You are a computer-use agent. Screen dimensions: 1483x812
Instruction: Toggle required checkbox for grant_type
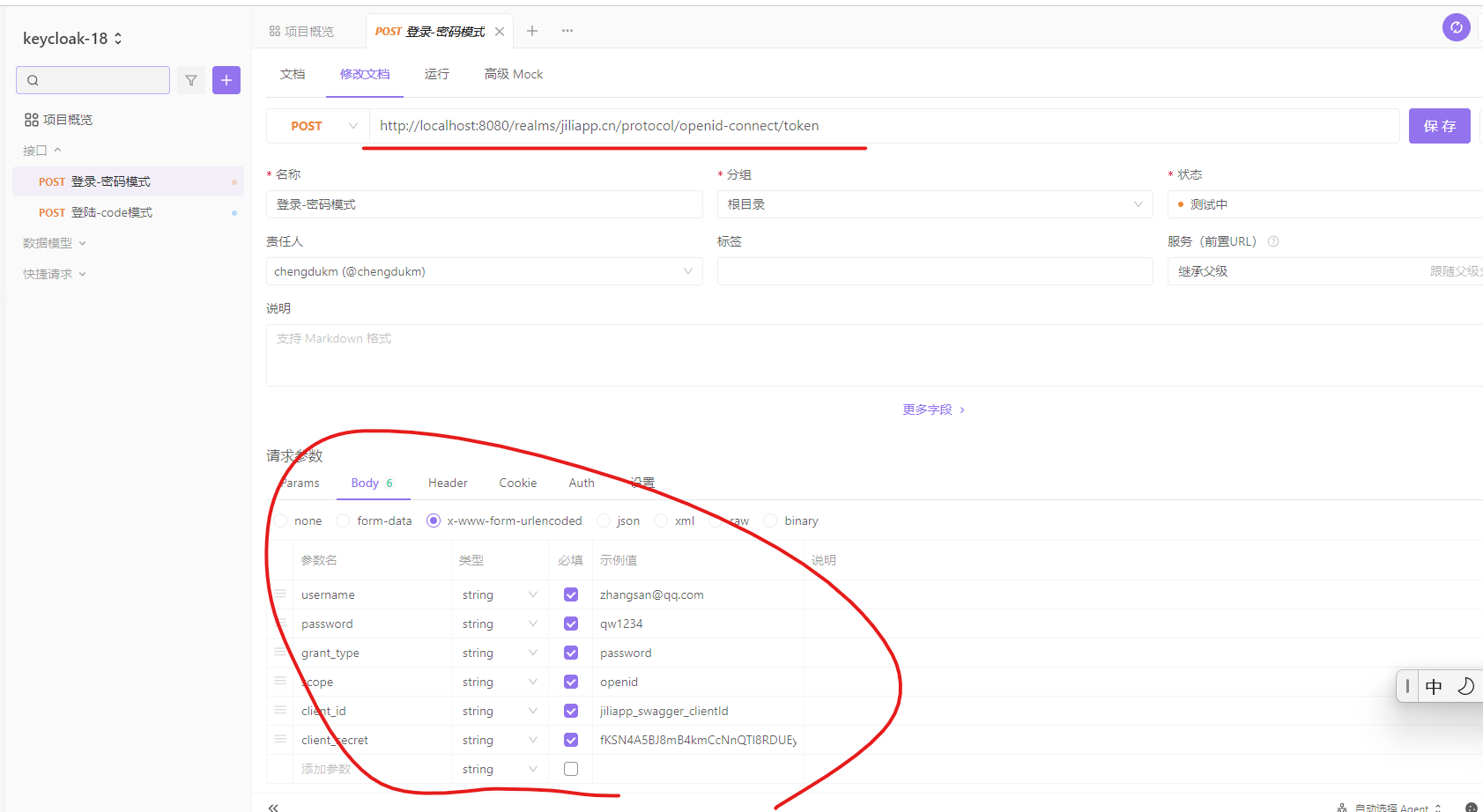point(571,653)
